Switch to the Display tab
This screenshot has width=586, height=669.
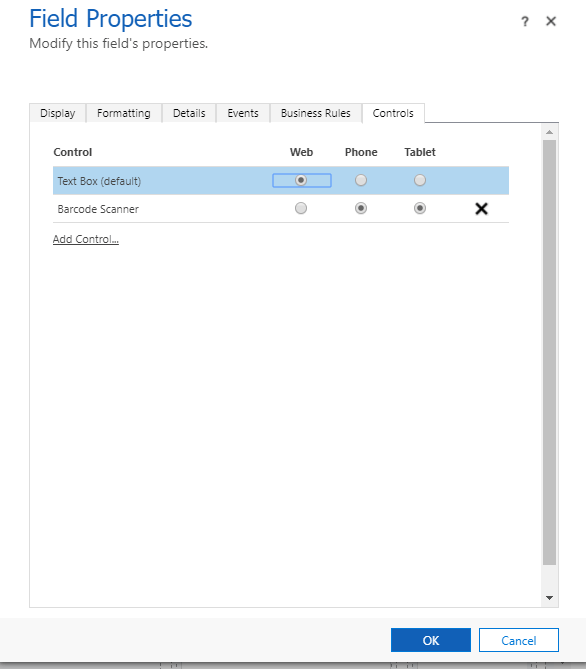(58, 113)
